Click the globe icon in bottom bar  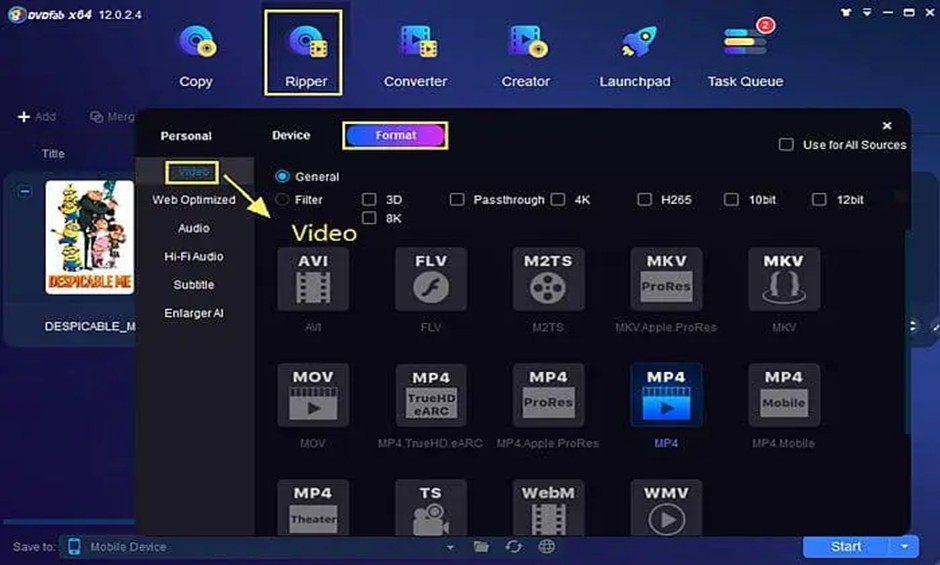pos(546,546)
